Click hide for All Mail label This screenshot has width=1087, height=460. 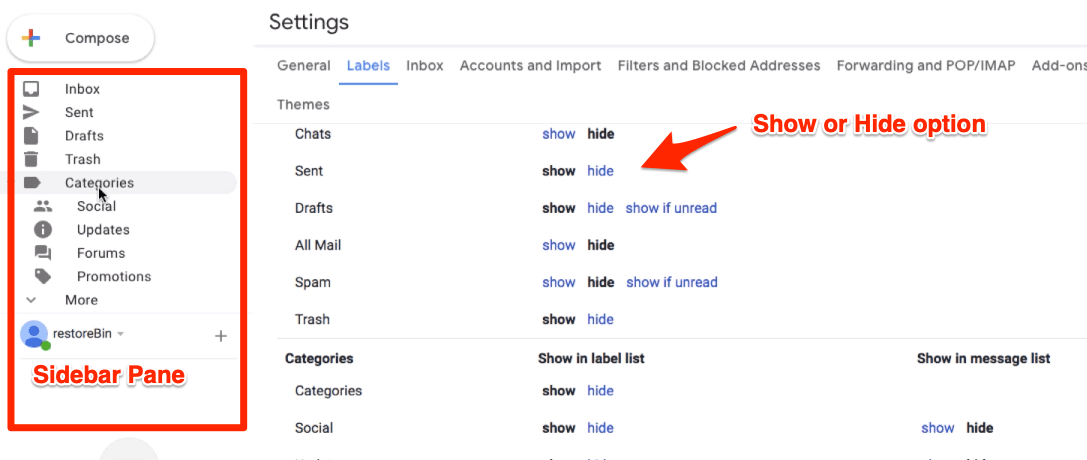tap(600, 245)
